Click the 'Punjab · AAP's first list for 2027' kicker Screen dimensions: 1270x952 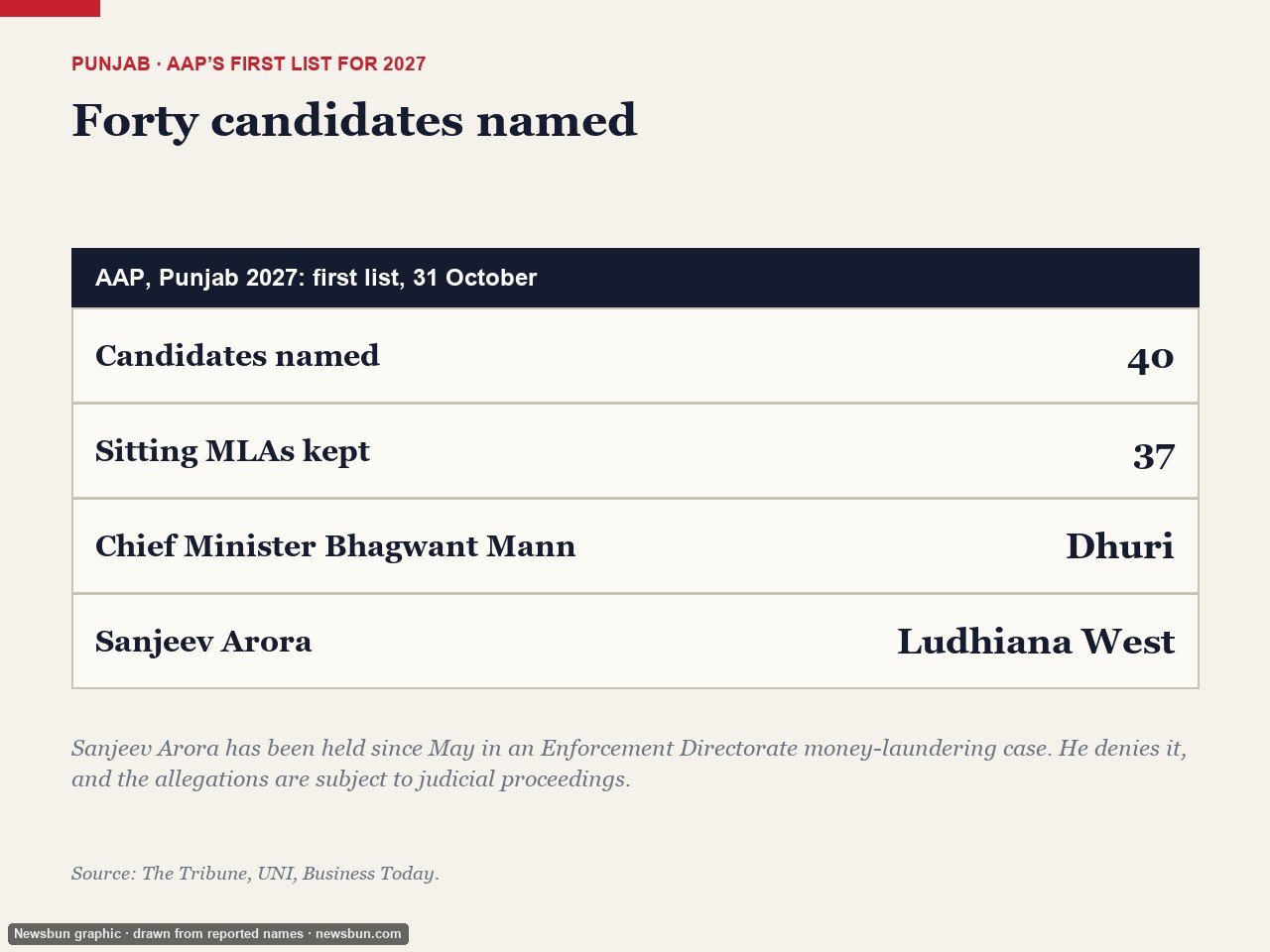coord(249,64)
